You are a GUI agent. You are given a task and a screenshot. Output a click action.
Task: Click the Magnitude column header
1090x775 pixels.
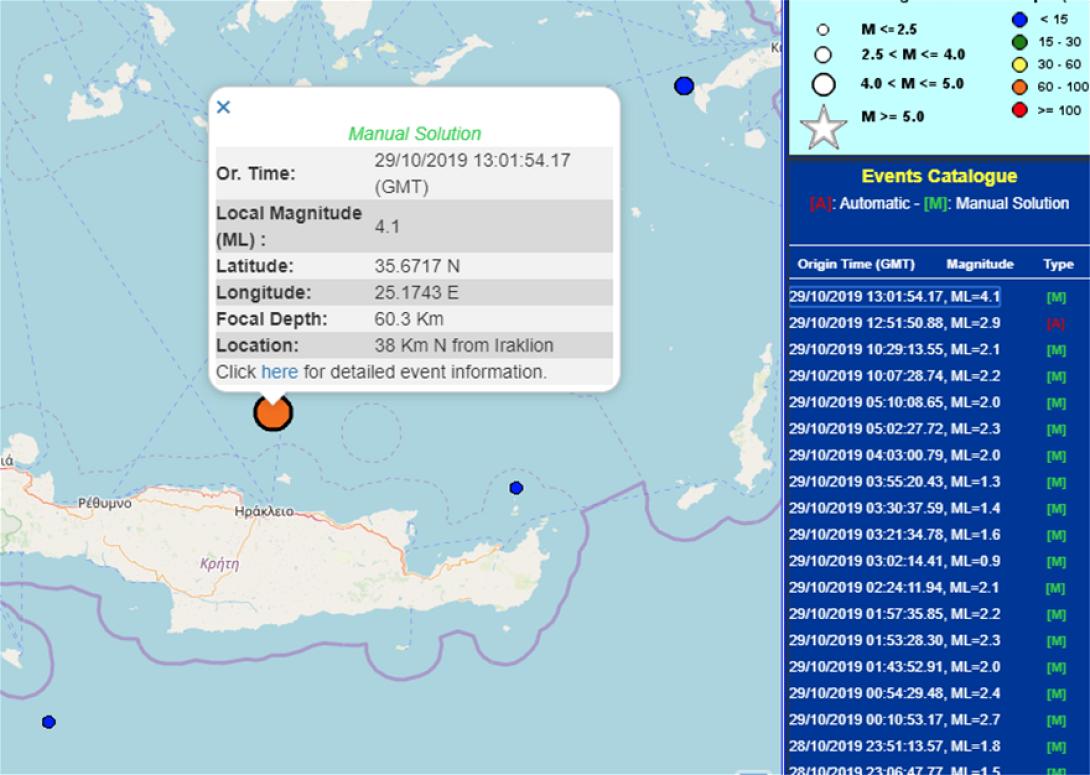coord(979,265)
